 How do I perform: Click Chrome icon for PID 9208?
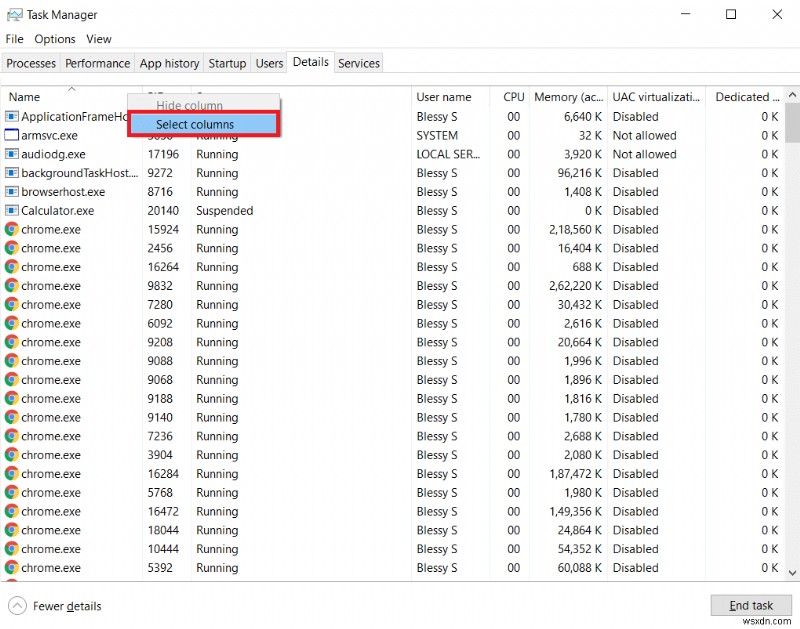coord(12,342)
